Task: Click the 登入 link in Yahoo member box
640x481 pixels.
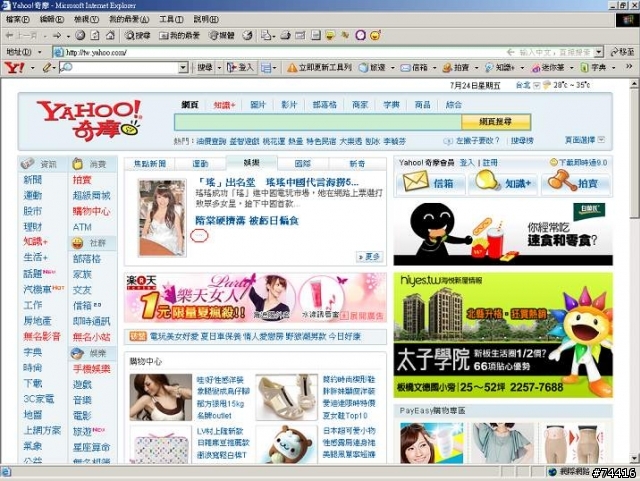Action: pos(467,163)
